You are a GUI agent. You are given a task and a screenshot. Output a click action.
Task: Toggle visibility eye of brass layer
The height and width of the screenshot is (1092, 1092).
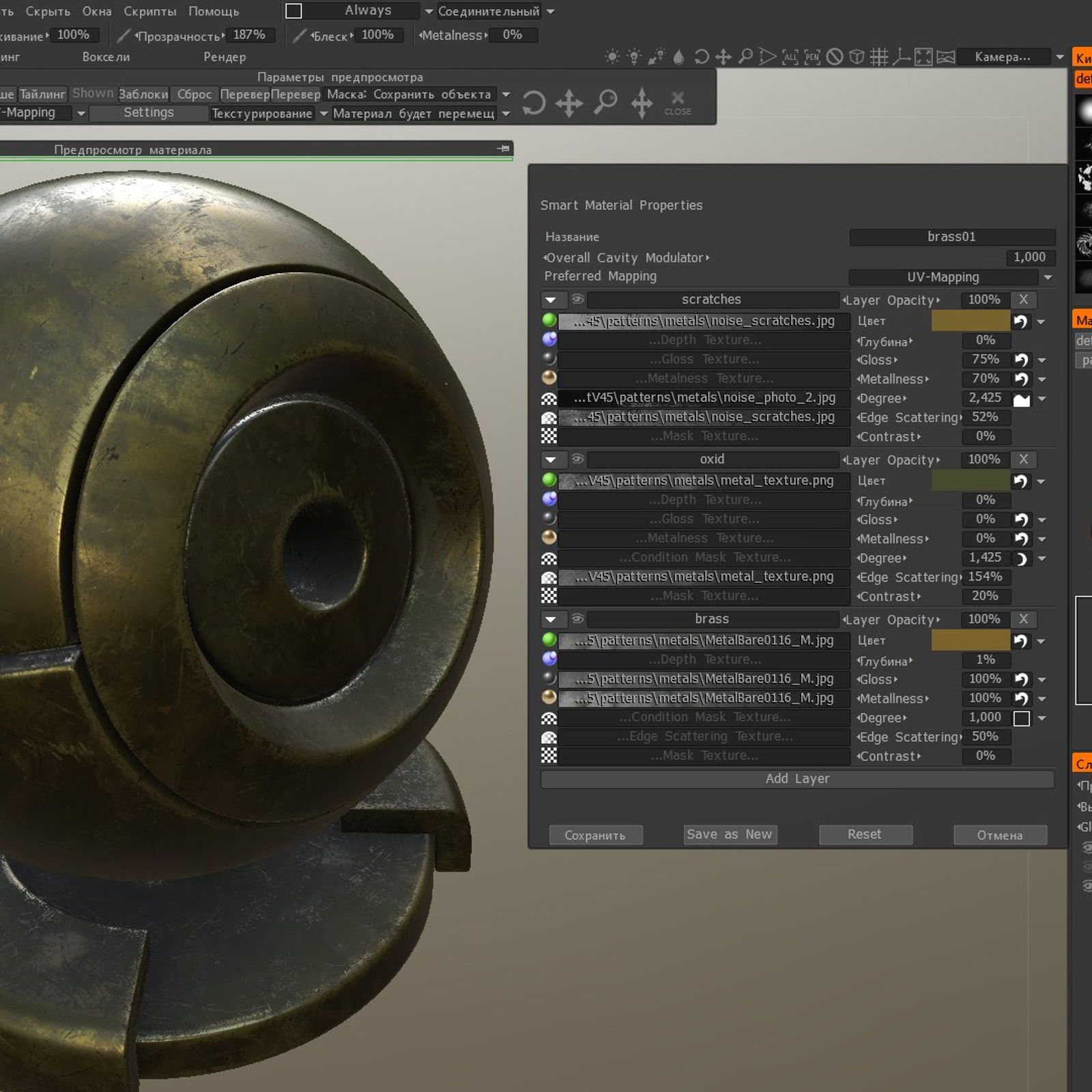tap(577, 618)
